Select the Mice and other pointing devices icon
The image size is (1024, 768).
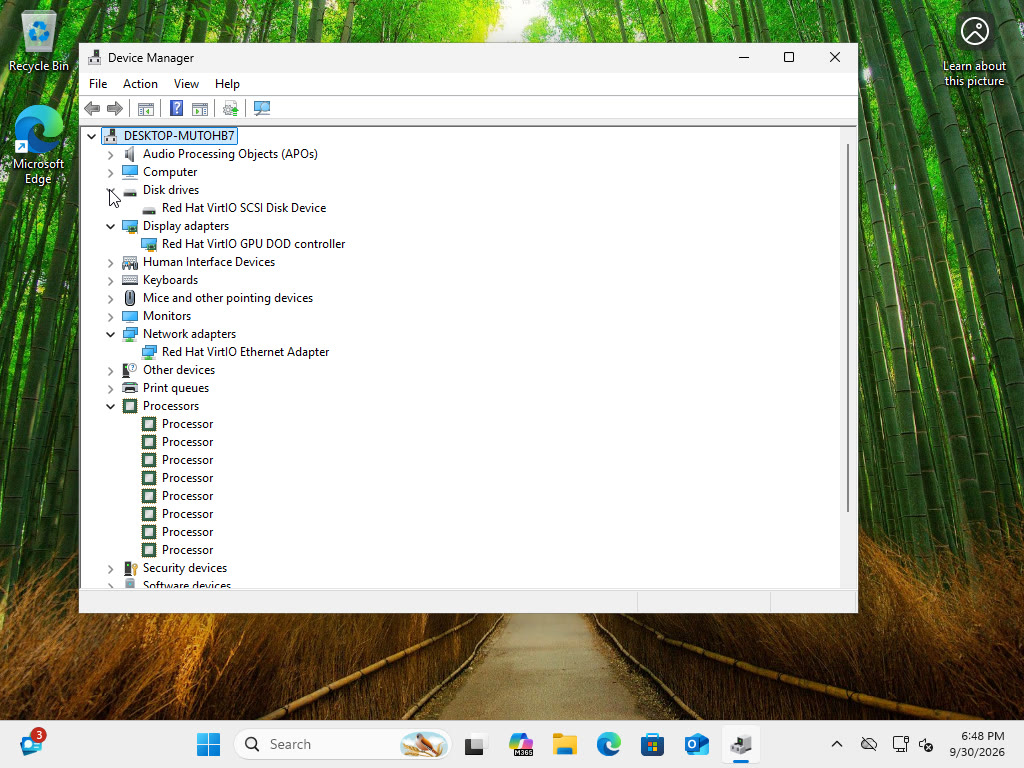click(130, 298)
